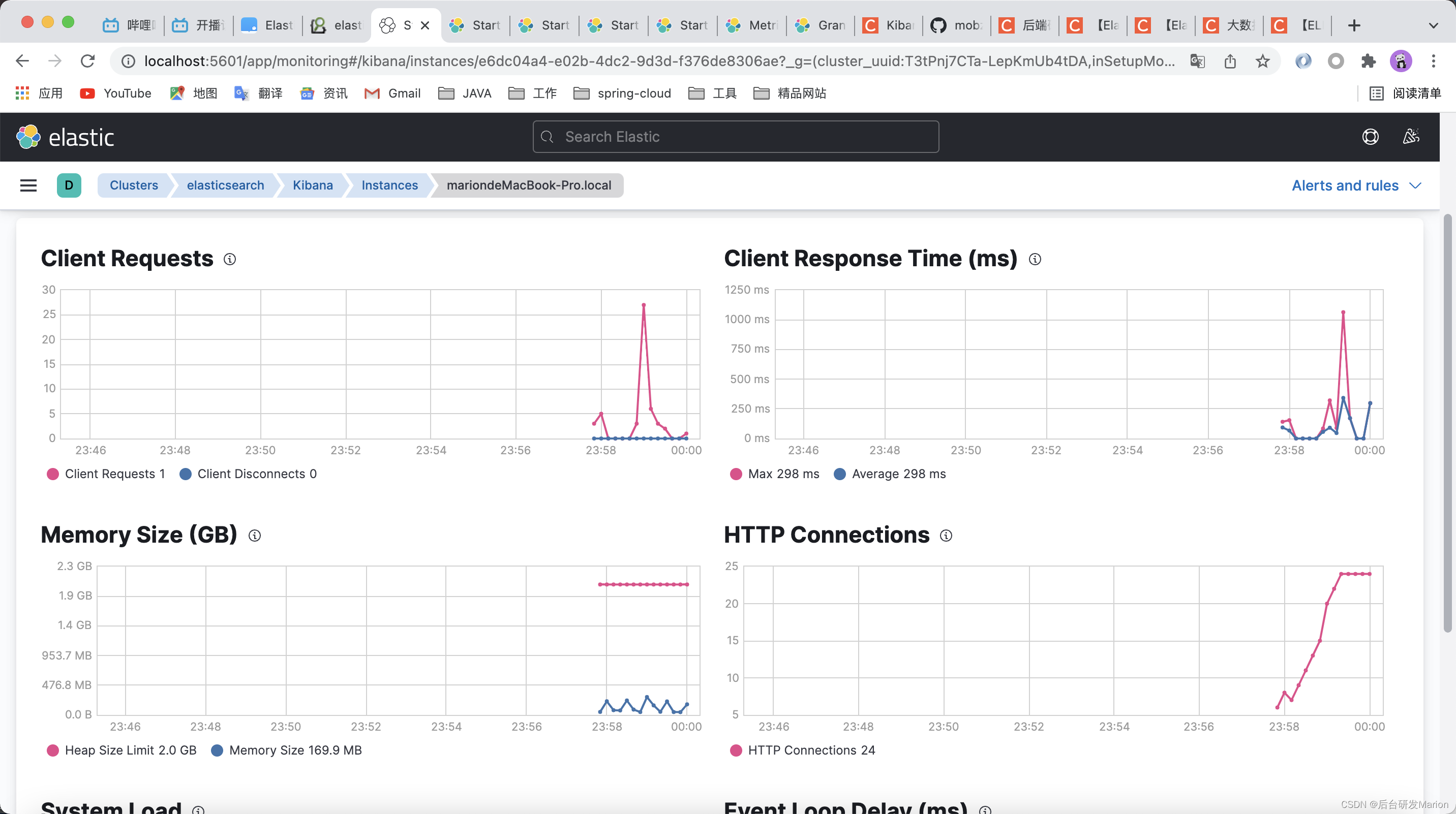Click the help lifebuoy icon in the header
The width and height of the screenshot is (1456, 814).
(x=1370, y=137)
